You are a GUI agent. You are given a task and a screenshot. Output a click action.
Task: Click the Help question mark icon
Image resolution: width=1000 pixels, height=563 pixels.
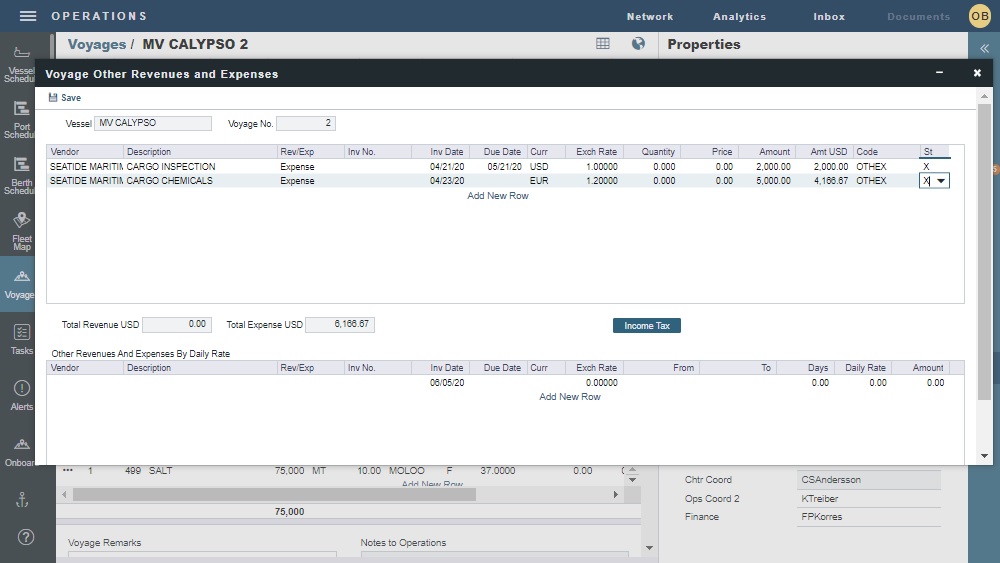[26, 537]
